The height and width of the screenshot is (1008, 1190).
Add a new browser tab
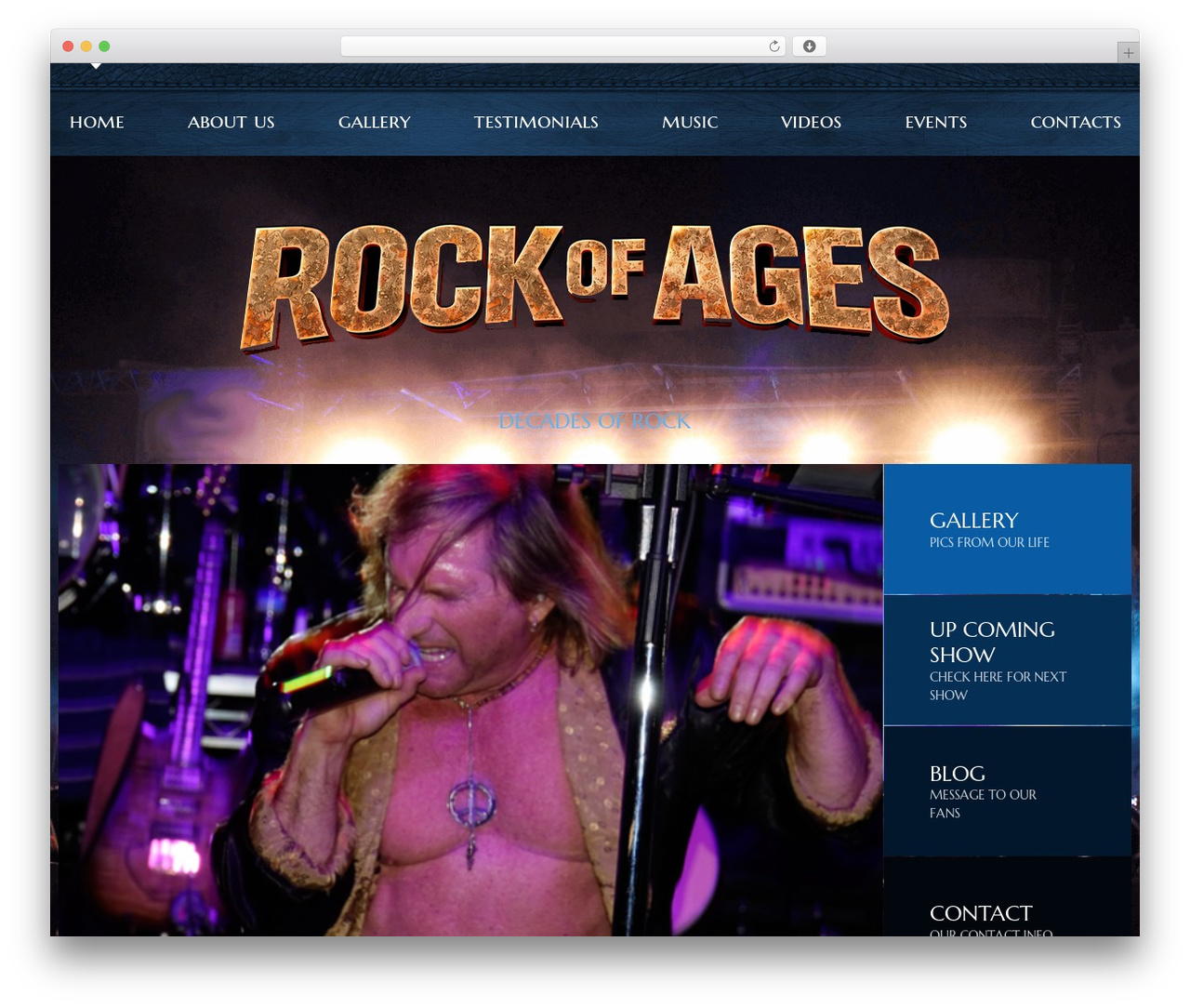[1128, 53]
